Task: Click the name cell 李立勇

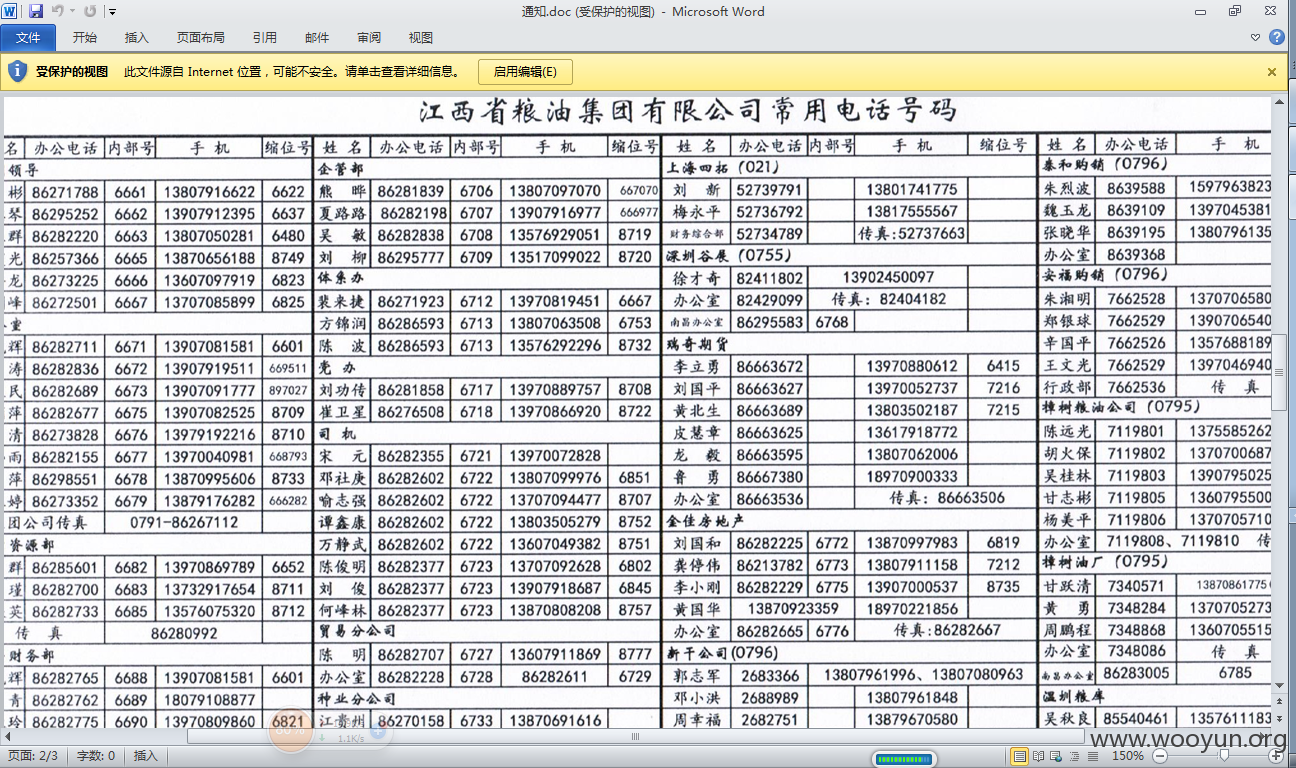Action: click(696, 366)
